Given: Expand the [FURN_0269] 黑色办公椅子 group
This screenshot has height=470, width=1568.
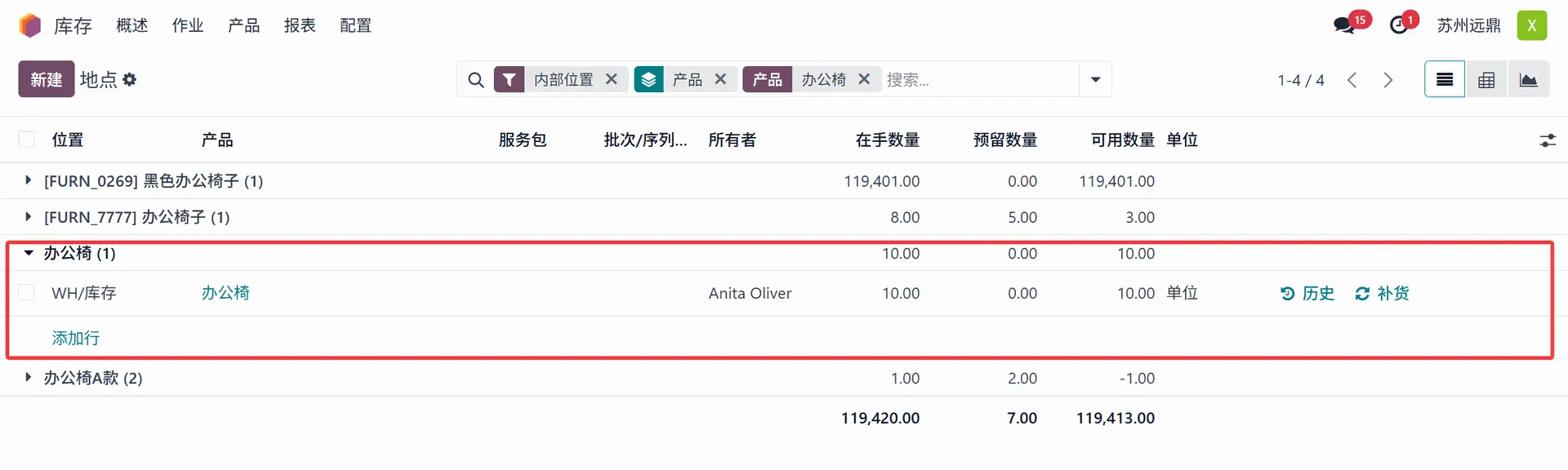Looking at the screenshot, I should (29, 180).
